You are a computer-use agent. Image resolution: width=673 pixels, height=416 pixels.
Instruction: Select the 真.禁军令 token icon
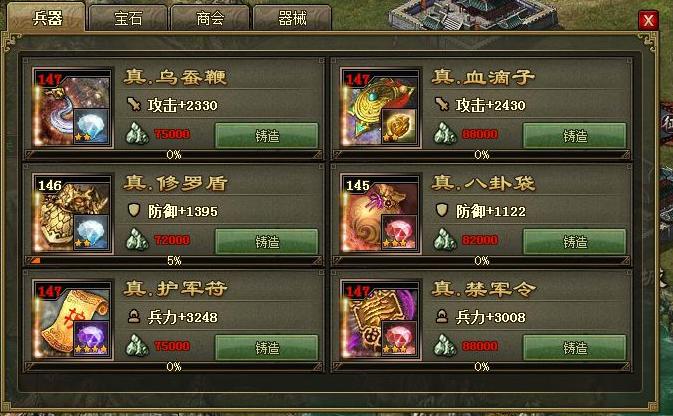[x=381, y=320]
